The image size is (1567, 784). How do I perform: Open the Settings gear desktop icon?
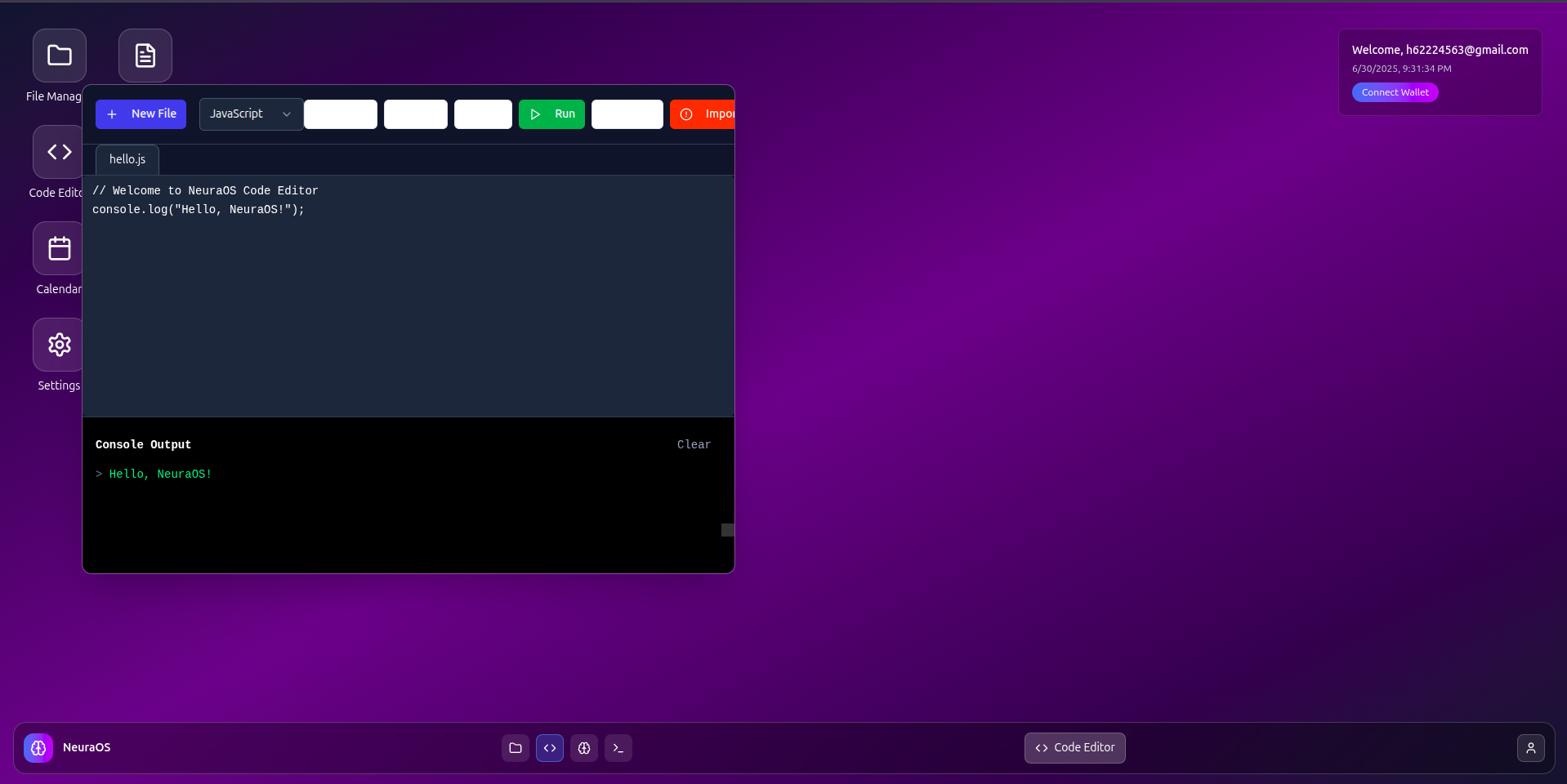click(x=58, y=345)
